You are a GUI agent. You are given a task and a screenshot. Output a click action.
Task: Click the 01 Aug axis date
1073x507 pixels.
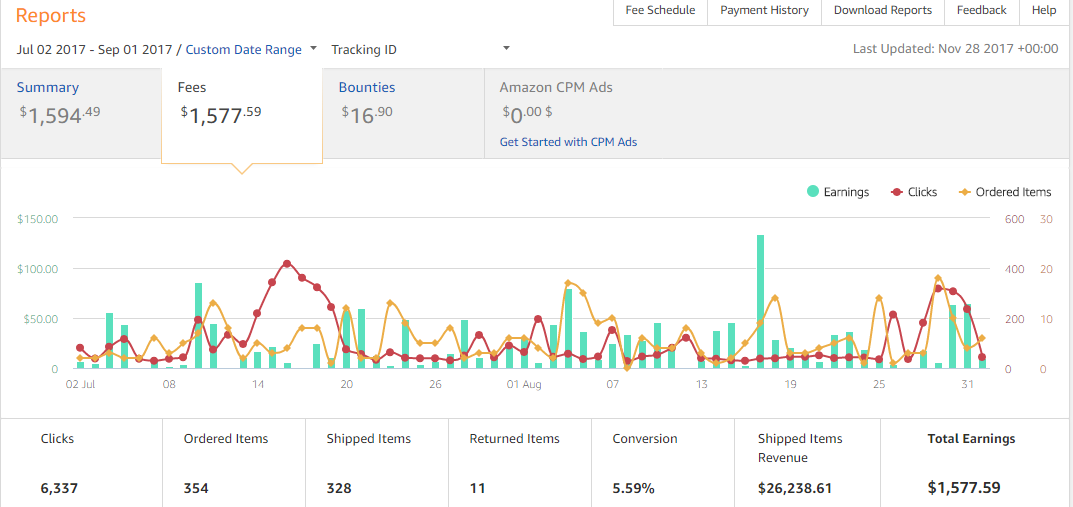(x=523, y=385)
